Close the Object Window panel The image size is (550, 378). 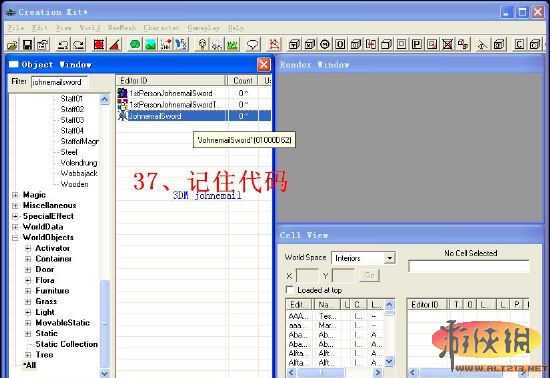pyautogui.click(x=263, y=65)
